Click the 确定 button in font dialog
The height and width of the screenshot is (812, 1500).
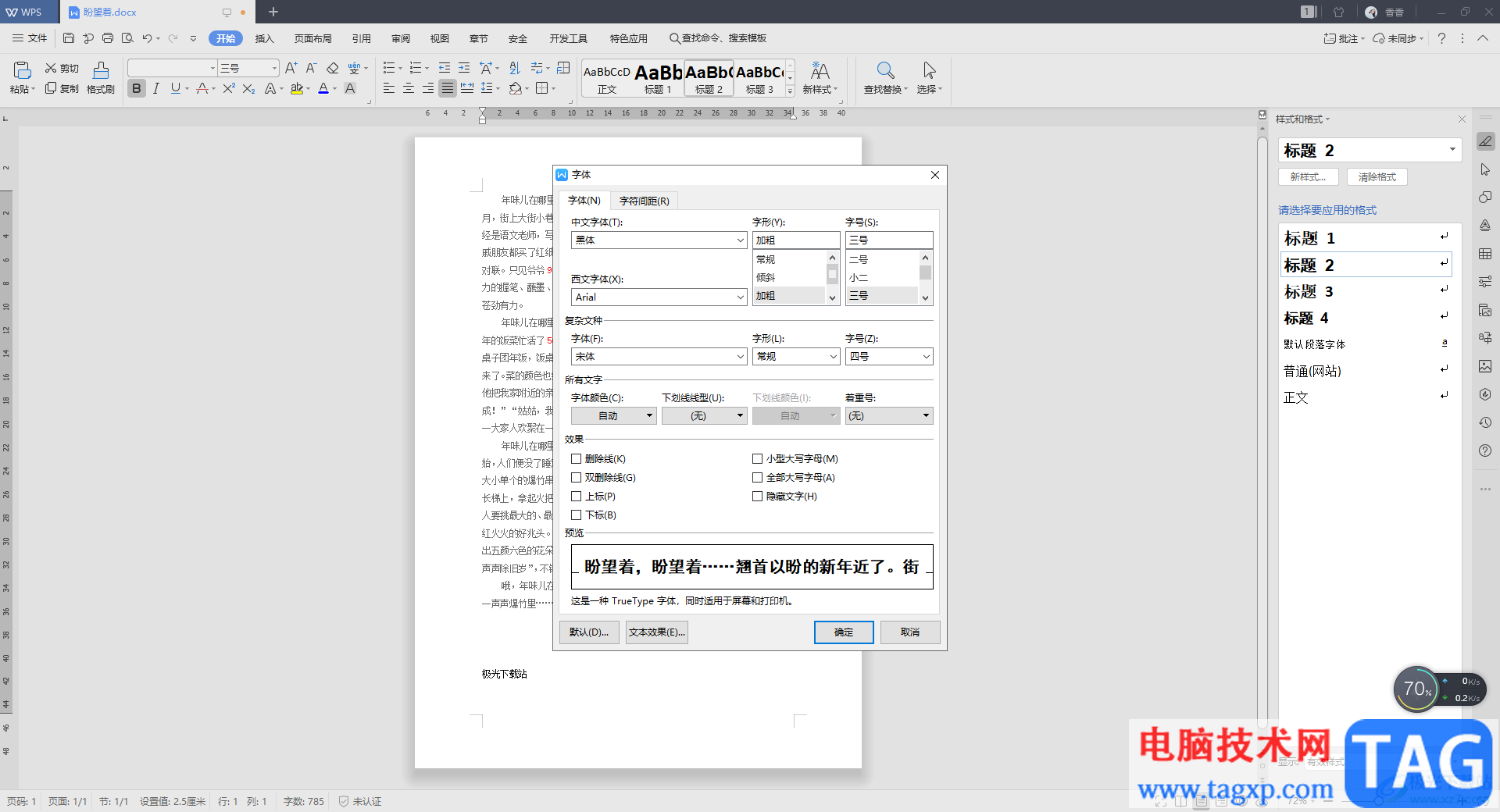coord(844,632)
